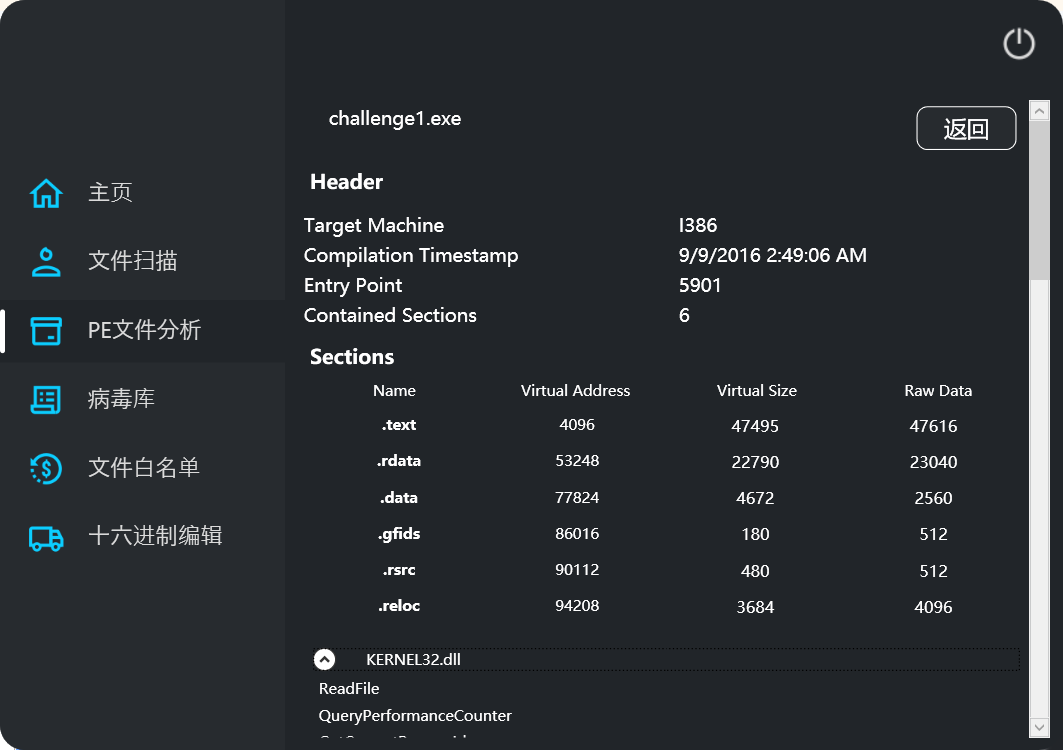
Task: Click the virus database icon
Action: click(x=46, y=400)
